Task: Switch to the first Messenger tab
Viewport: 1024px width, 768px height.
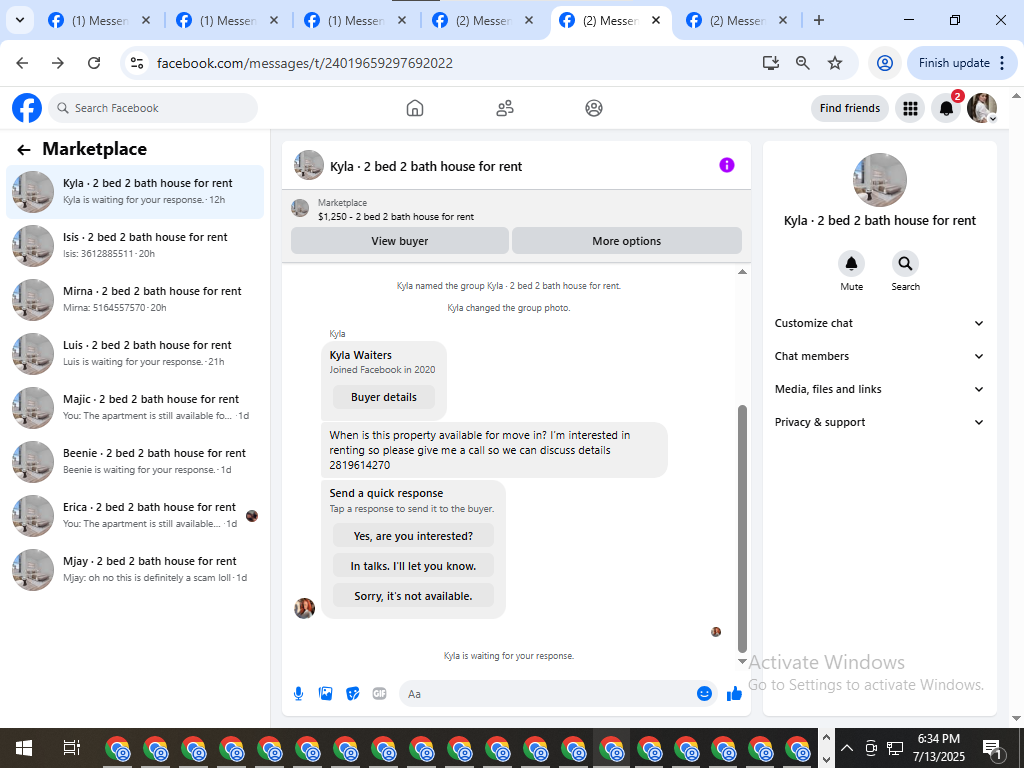Action: click(99, 21)
